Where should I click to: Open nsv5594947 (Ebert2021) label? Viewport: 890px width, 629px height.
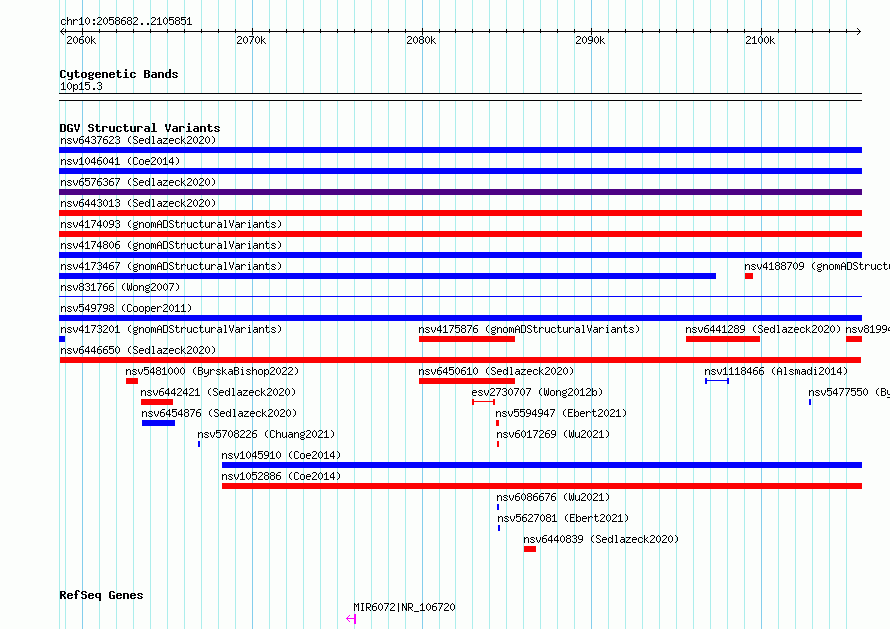tap(561, 413)
